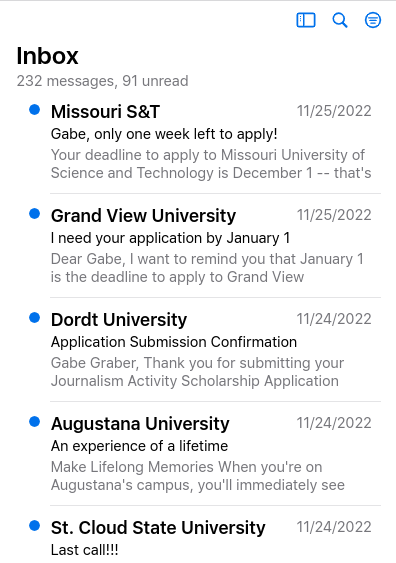Click 11/25/2022 date on Missouri S&T email
The width and height of the screenshot is (396, 563).
click(x=334, y=111)
